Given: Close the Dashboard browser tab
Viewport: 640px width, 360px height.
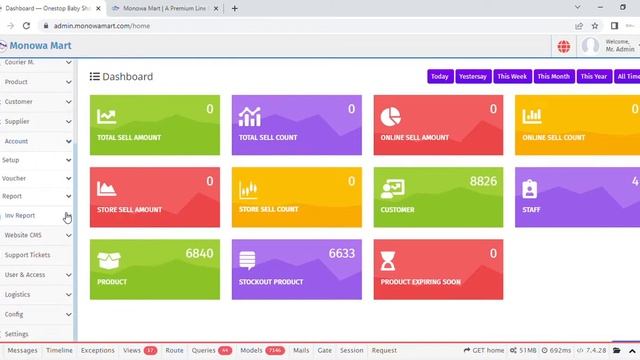Looking at the screenshot, I should (x=98, y=8).
